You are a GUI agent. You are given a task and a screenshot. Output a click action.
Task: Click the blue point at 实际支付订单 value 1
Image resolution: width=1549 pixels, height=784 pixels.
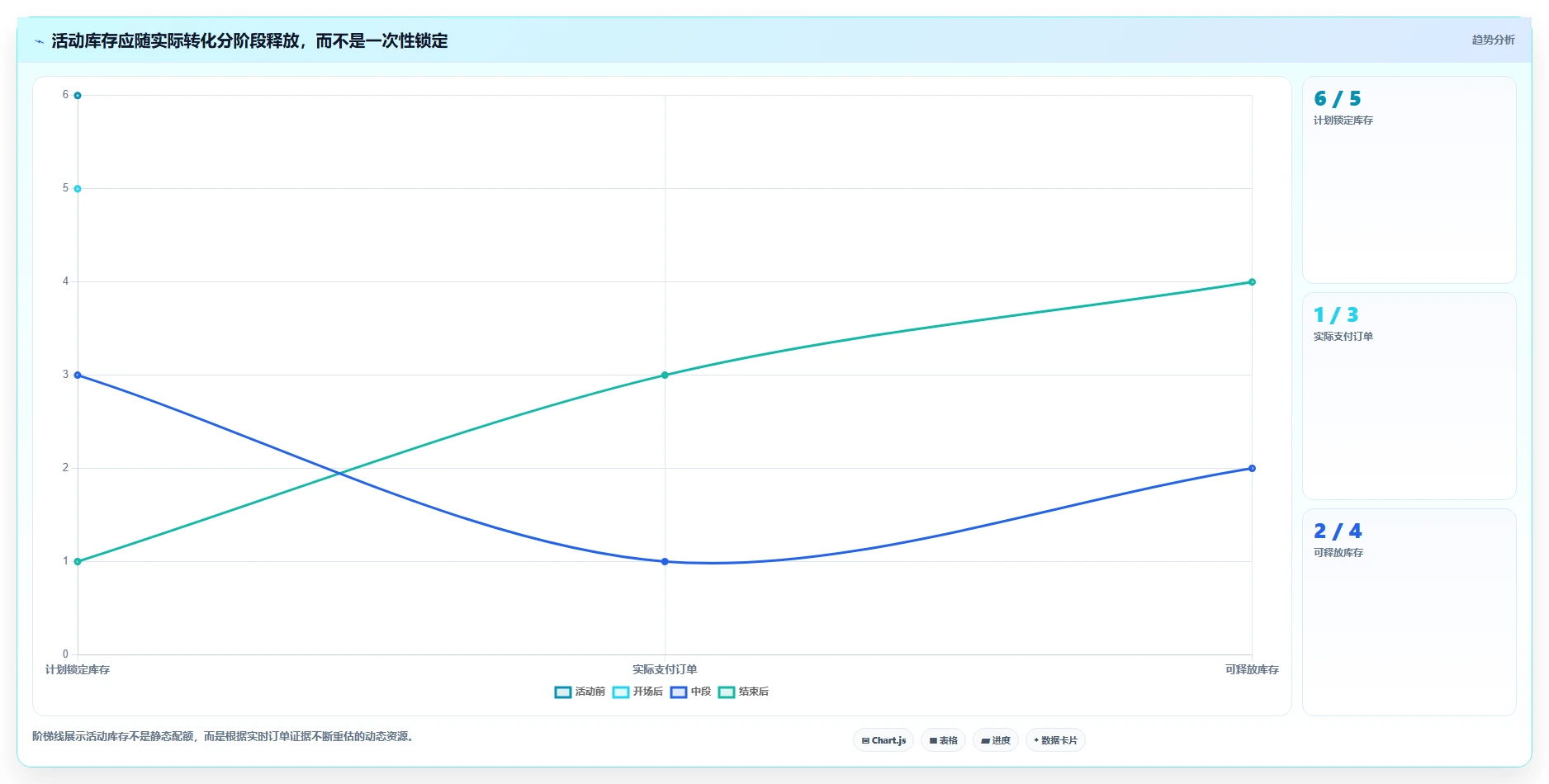pyautogui.click(x=665, y=562)
